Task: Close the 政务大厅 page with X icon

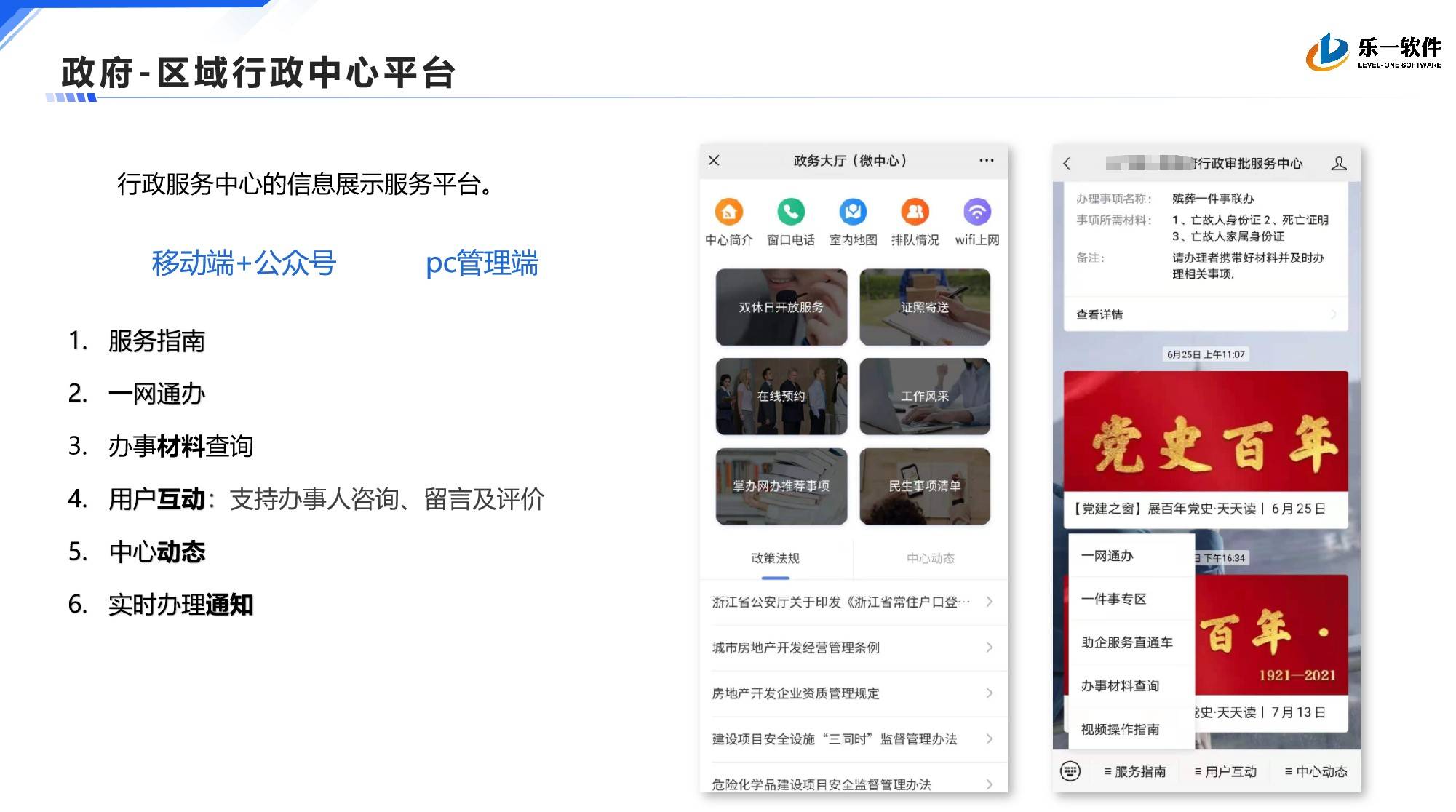Action: click(x=714, y=160)
